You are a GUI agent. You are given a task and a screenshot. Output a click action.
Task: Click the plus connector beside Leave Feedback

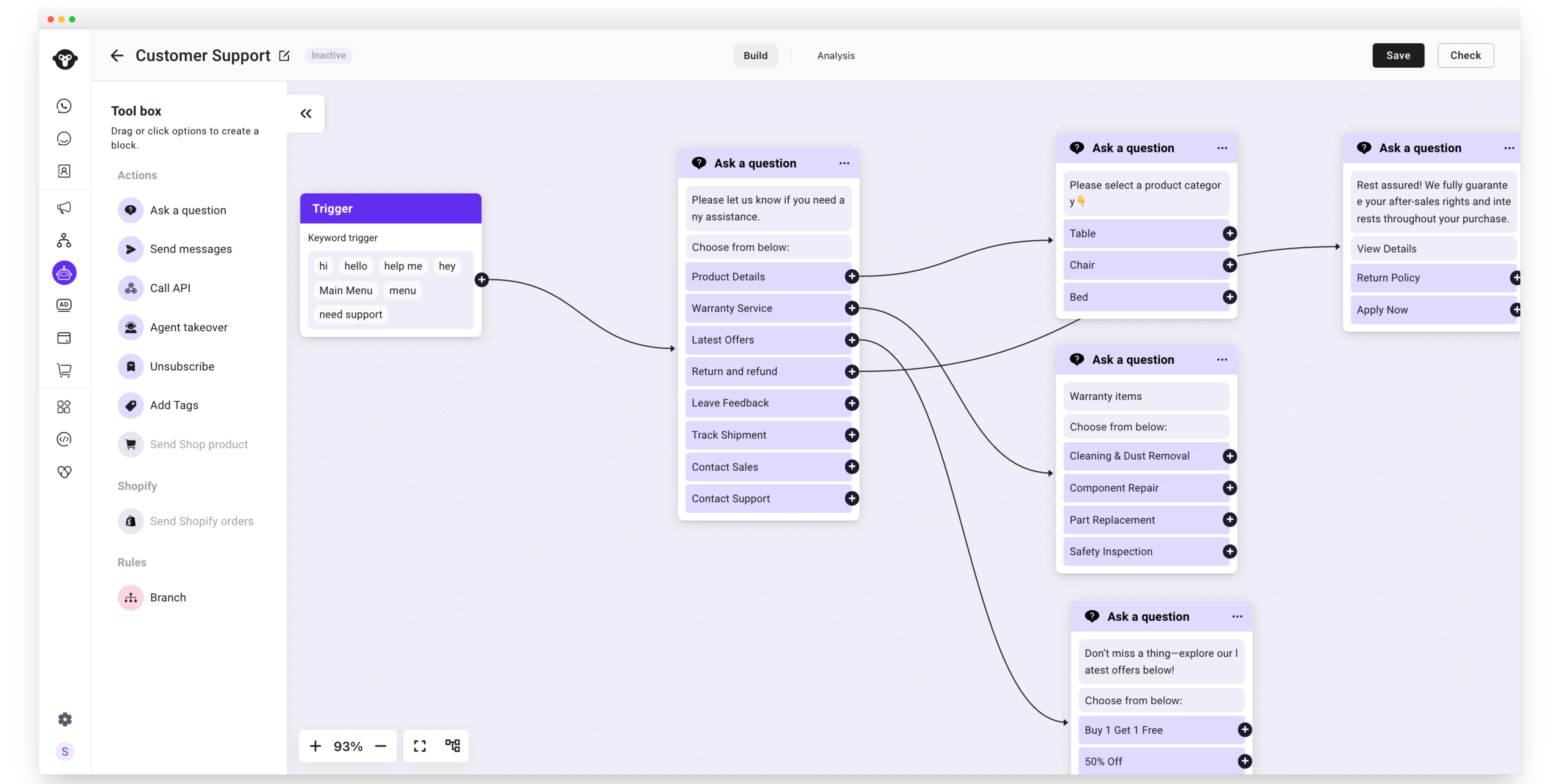click(852, 403)
